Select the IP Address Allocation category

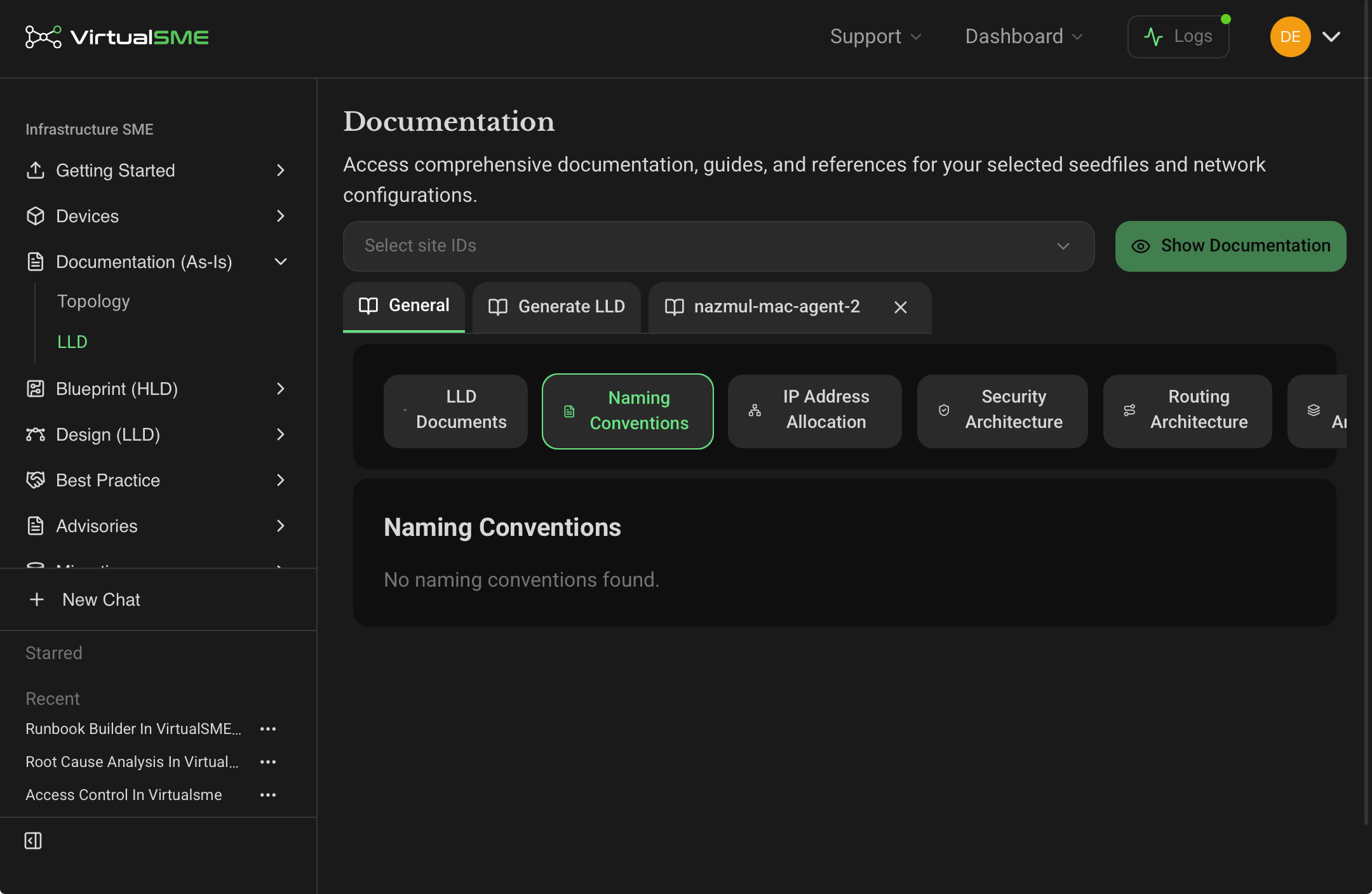[x=814, y=411]
